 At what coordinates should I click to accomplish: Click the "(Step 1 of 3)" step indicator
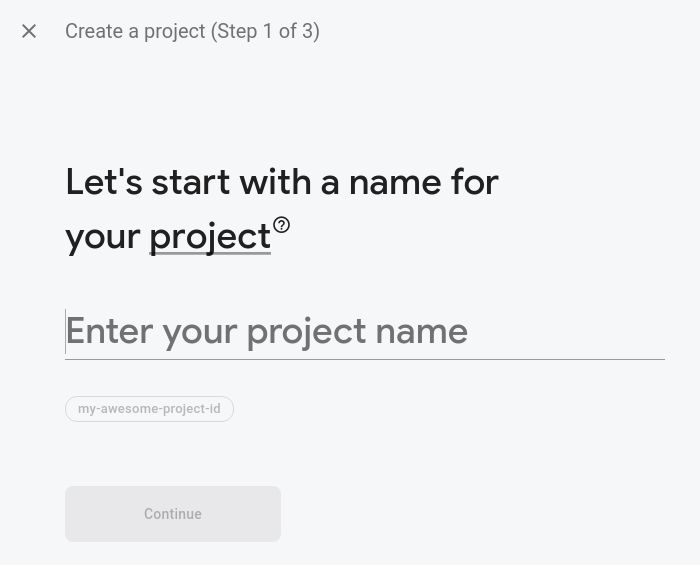click(x=265, y=31)
